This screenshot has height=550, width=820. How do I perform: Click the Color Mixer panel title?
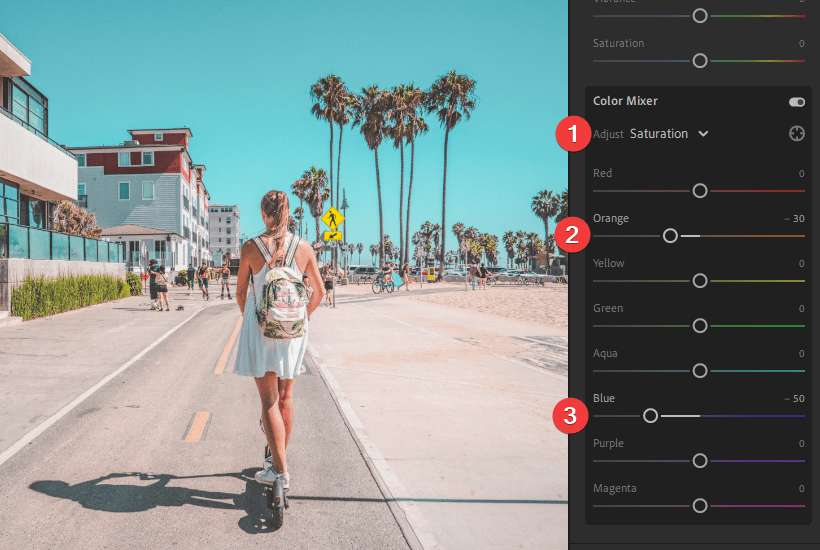click(x=625, y=101)
